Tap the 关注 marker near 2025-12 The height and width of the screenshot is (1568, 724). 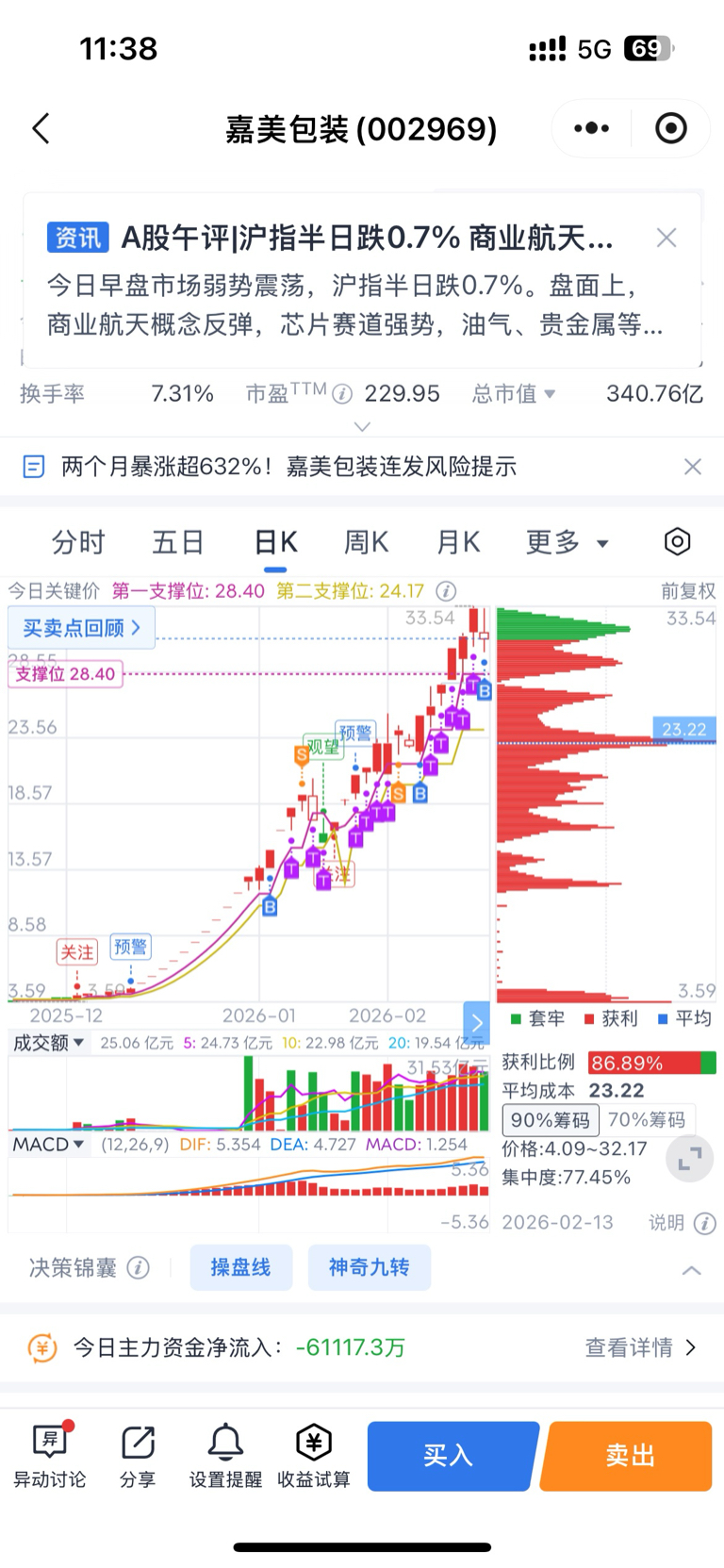point(77,952)
